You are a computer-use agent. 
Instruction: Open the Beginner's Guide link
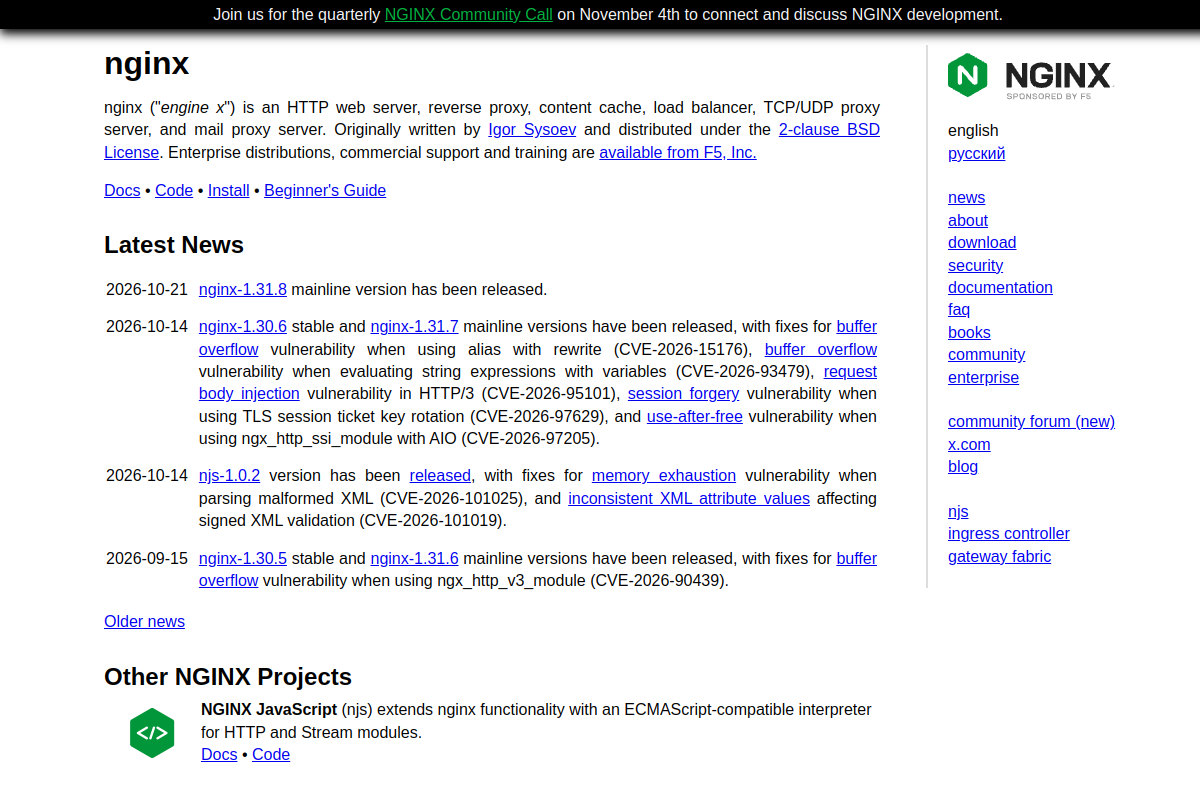pos(325,190)
